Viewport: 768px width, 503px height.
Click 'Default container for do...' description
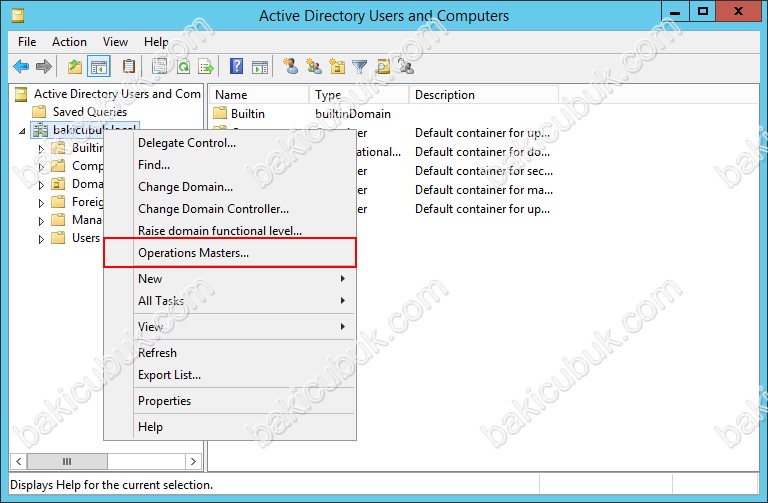pyautogui.click(x=482, y=152)
